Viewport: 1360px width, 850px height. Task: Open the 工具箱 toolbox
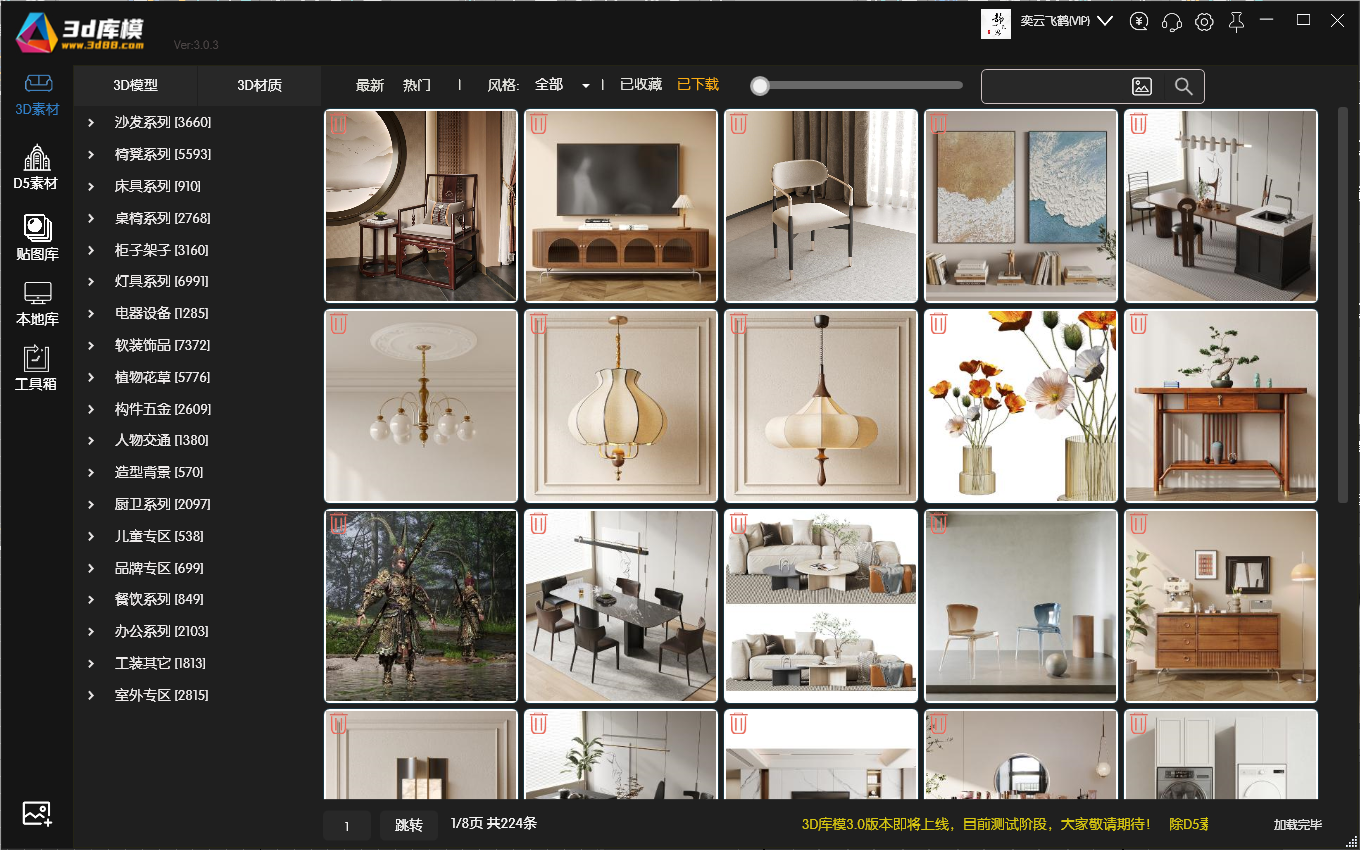[x=36, y=368]
